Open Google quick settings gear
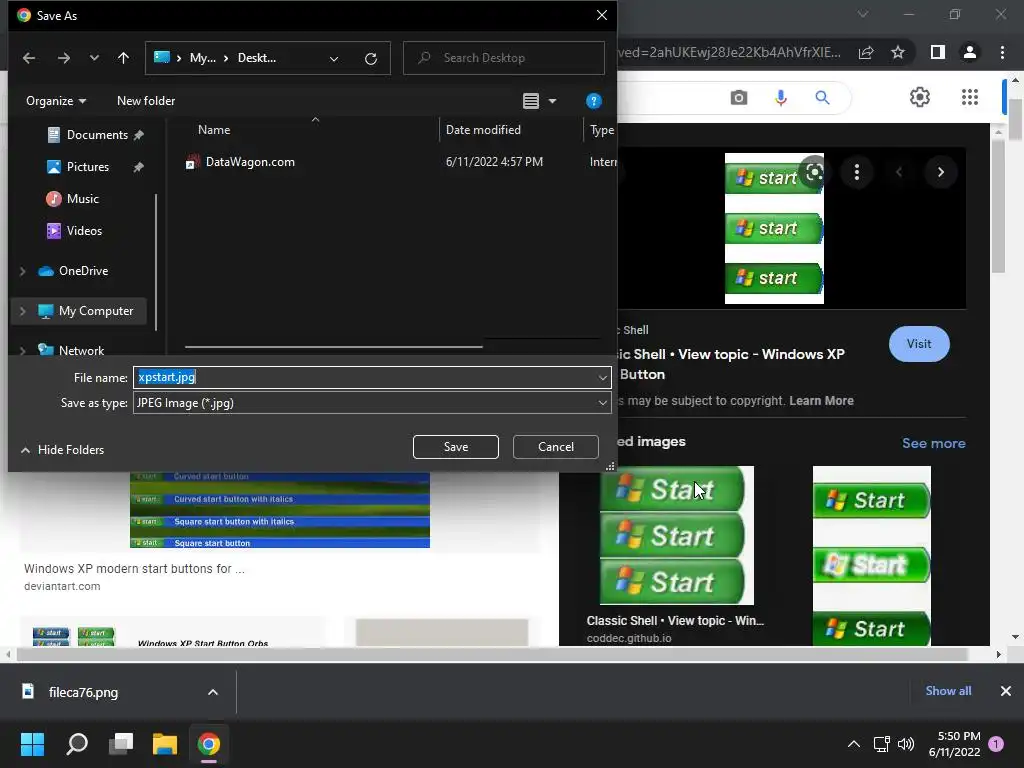Image resolution: width=1024 pixels, height=768 pixels. 920,97
